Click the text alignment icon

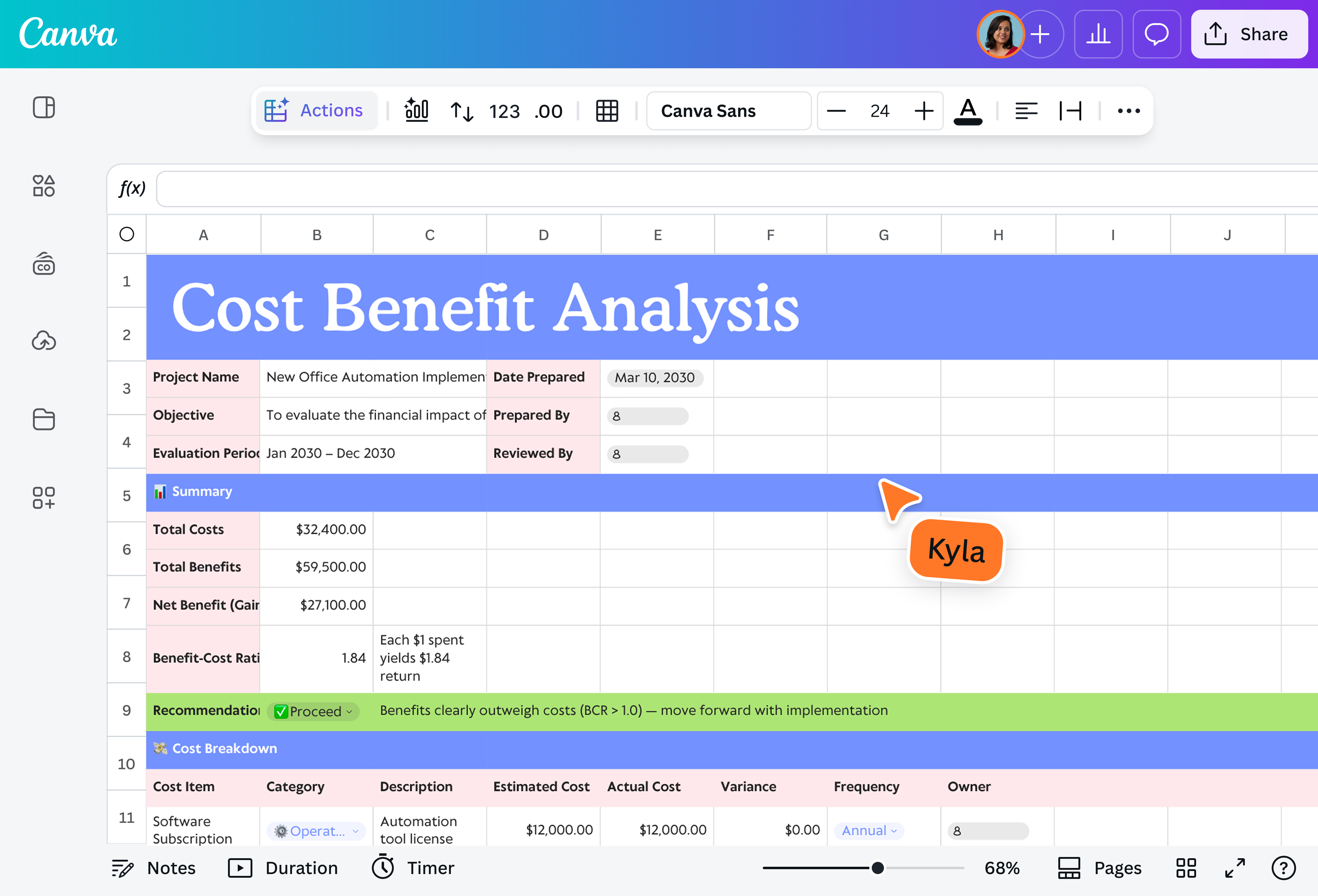click(1027, 111)
